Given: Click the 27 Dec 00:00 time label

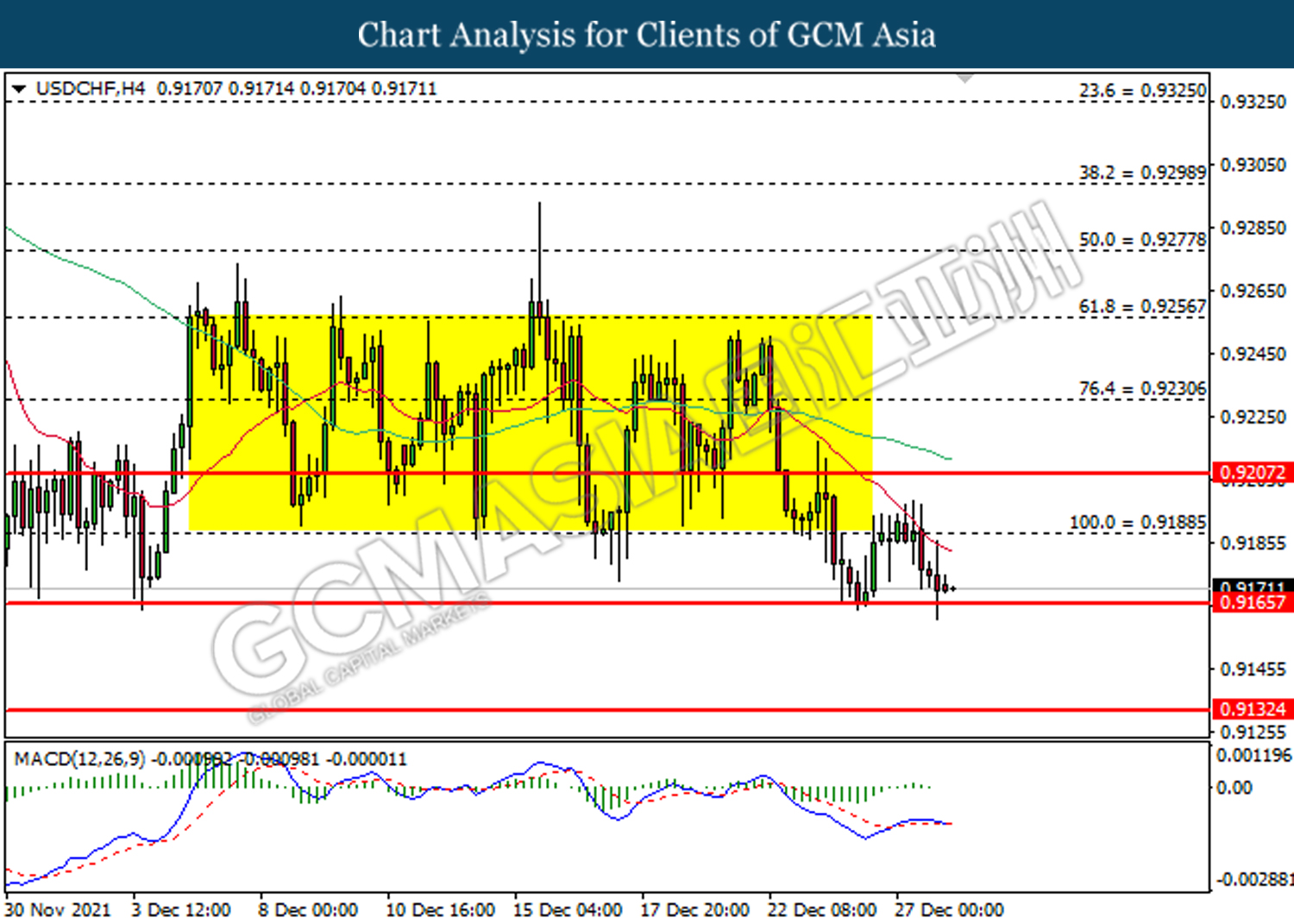Looking at the screenshot, I should pos(949,910).
